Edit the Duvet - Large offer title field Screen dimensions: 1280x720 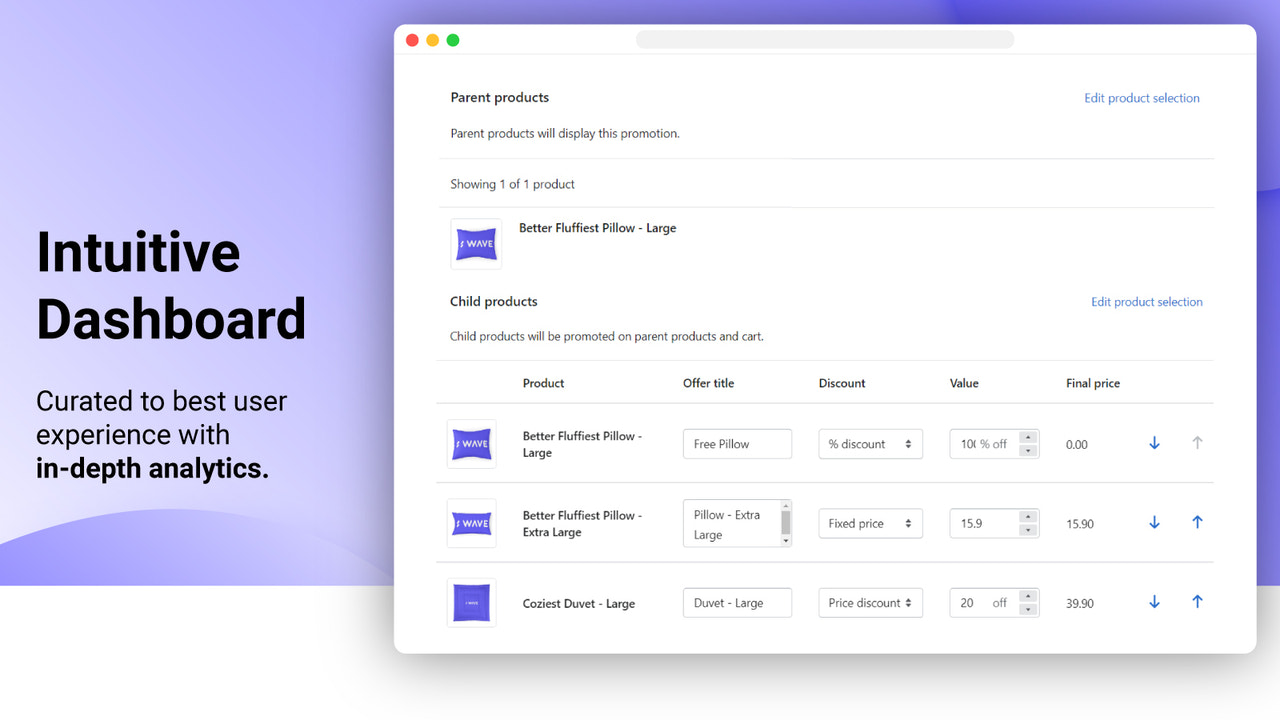737,602
